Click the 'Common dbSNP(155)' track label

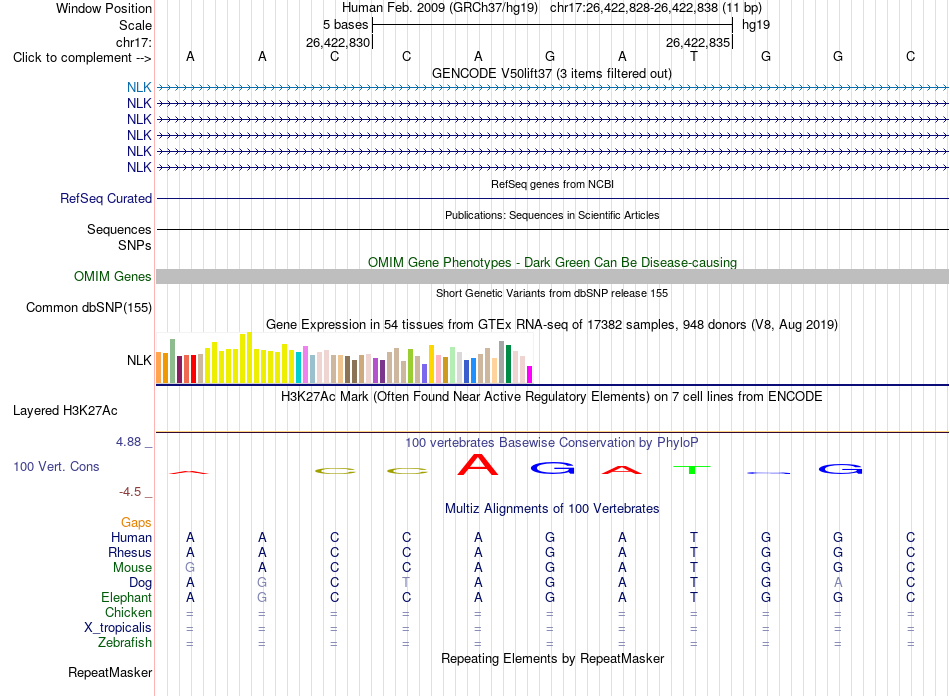88,307
